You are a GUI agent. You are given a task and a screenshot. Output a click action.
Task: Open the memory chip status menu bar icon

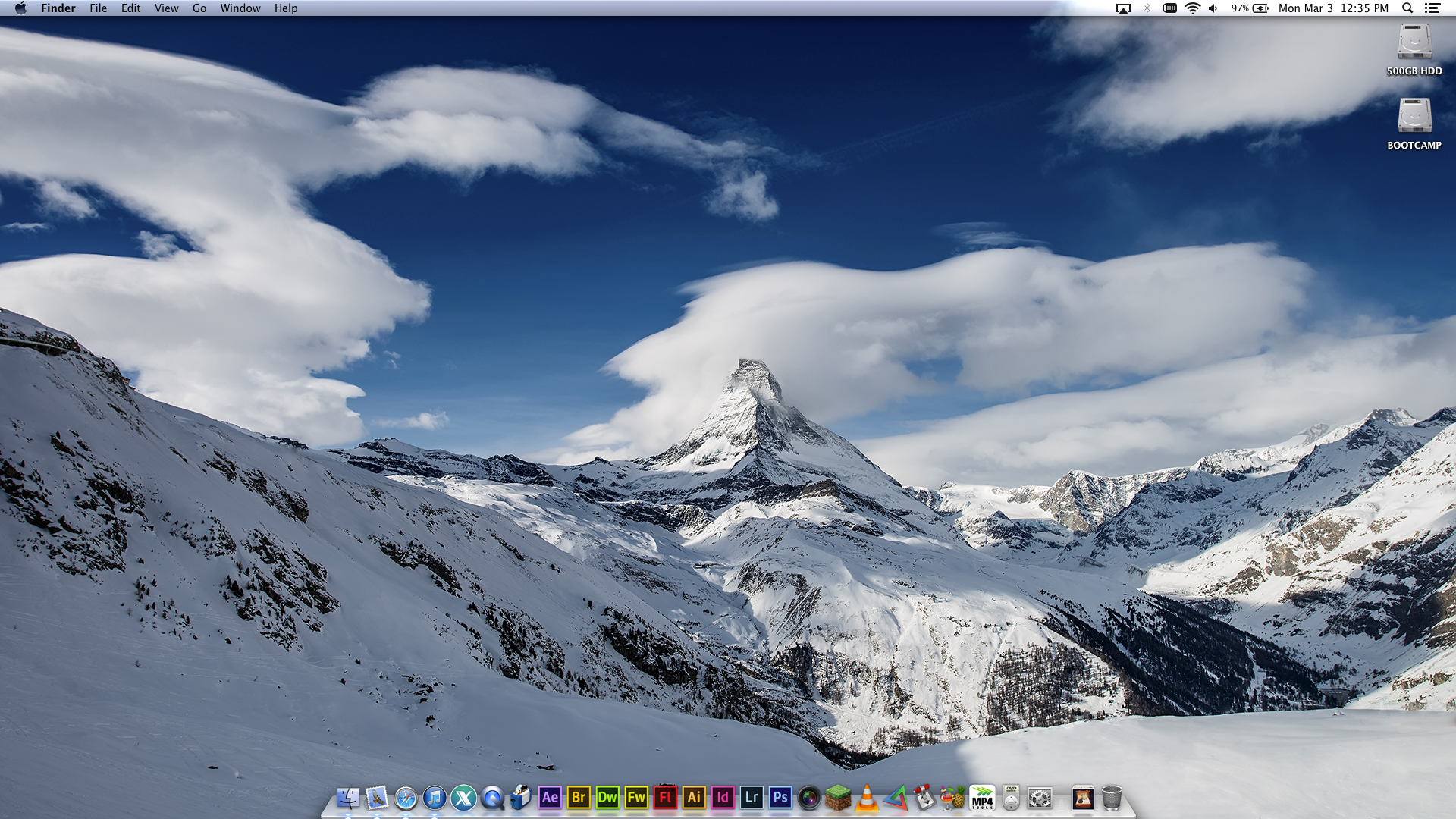1170,8
